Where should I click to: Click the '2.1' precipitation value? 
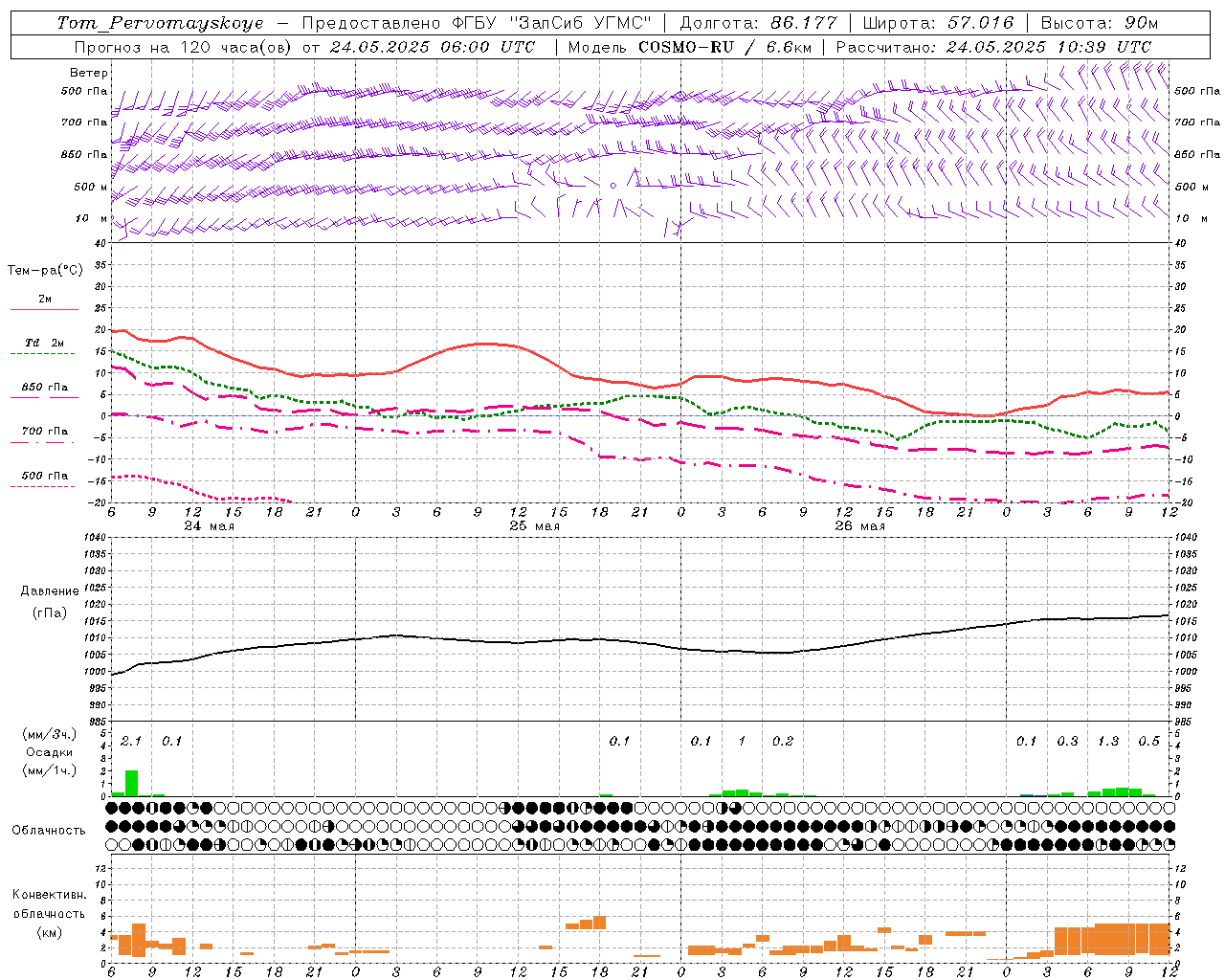click(131, 741)
